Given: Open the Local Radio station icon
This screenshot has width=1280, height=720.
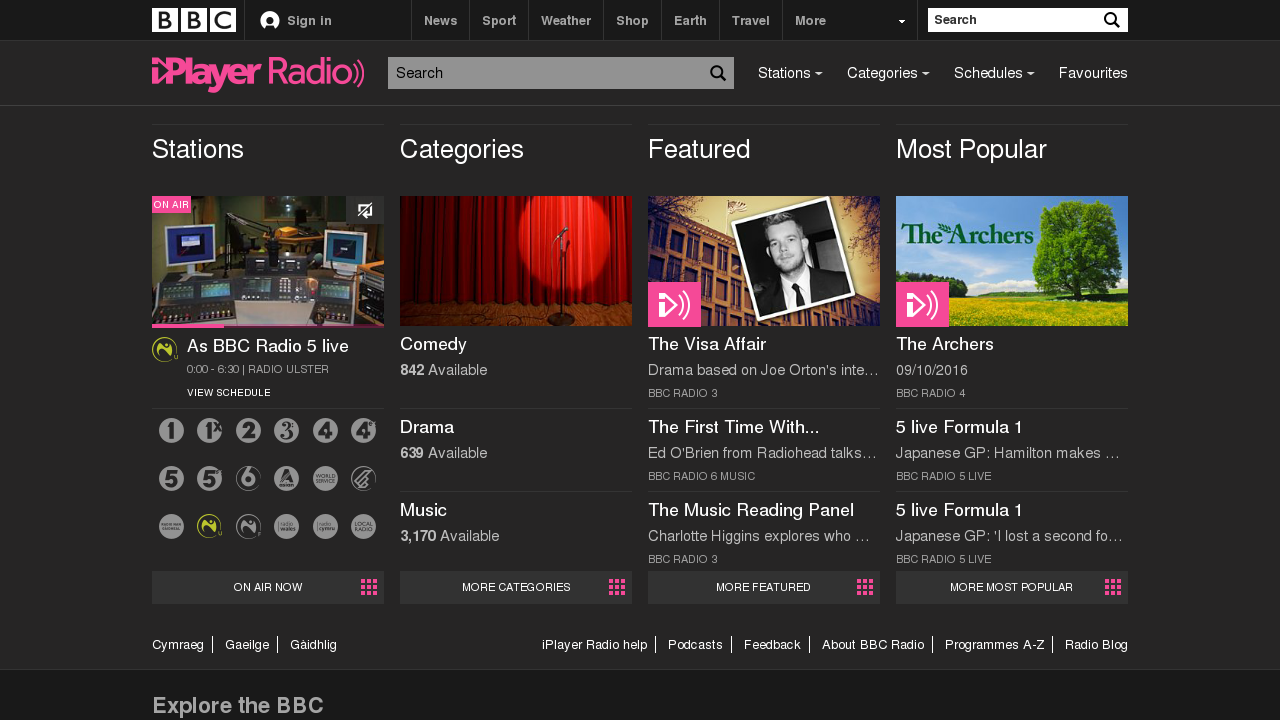Looking at the screenshot, I should [x=364, y=526].
